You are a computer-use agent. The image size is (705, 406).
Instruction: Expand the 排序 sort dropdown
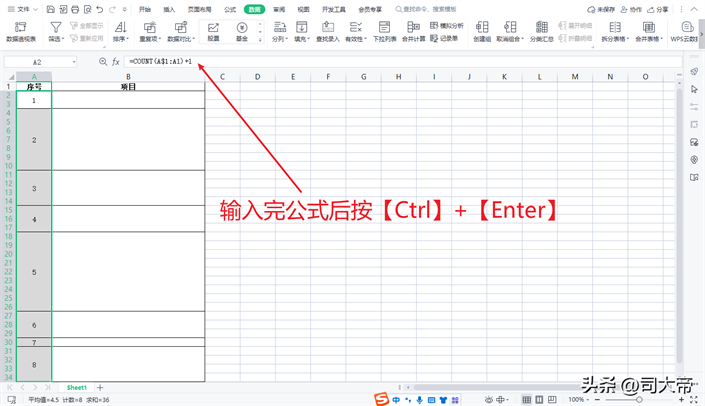[x=119, y=39]
